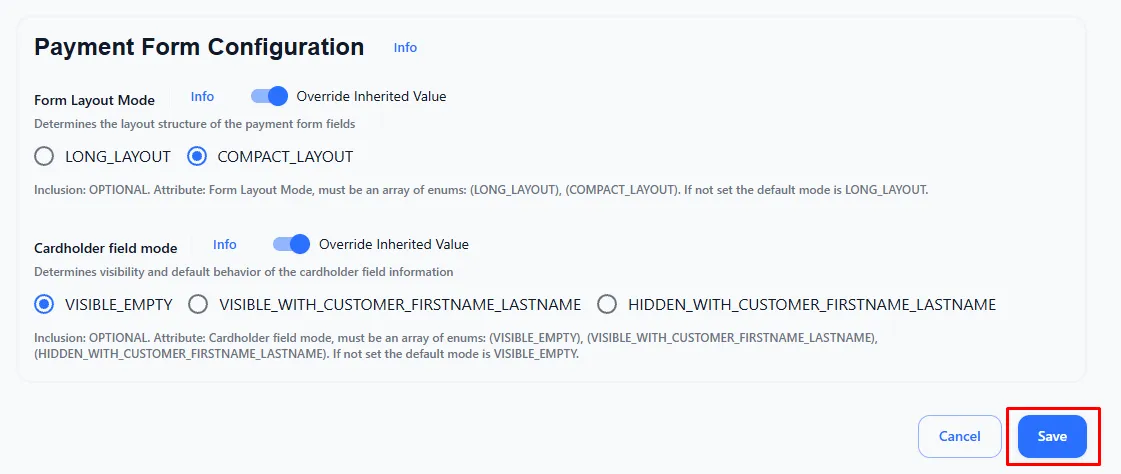Open Info for Cardholder field mode
Screen dimensions: 1121x474
[225, 245]
